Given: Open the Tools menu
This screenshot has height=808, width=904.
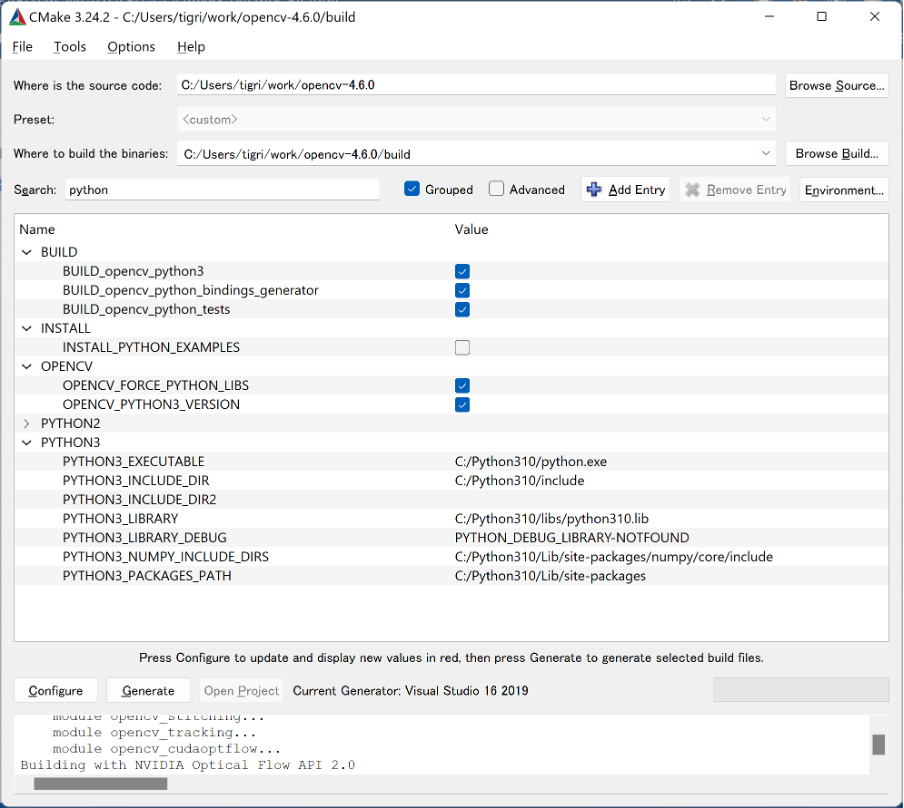Looking at the screenshot, I should (69, 47).
